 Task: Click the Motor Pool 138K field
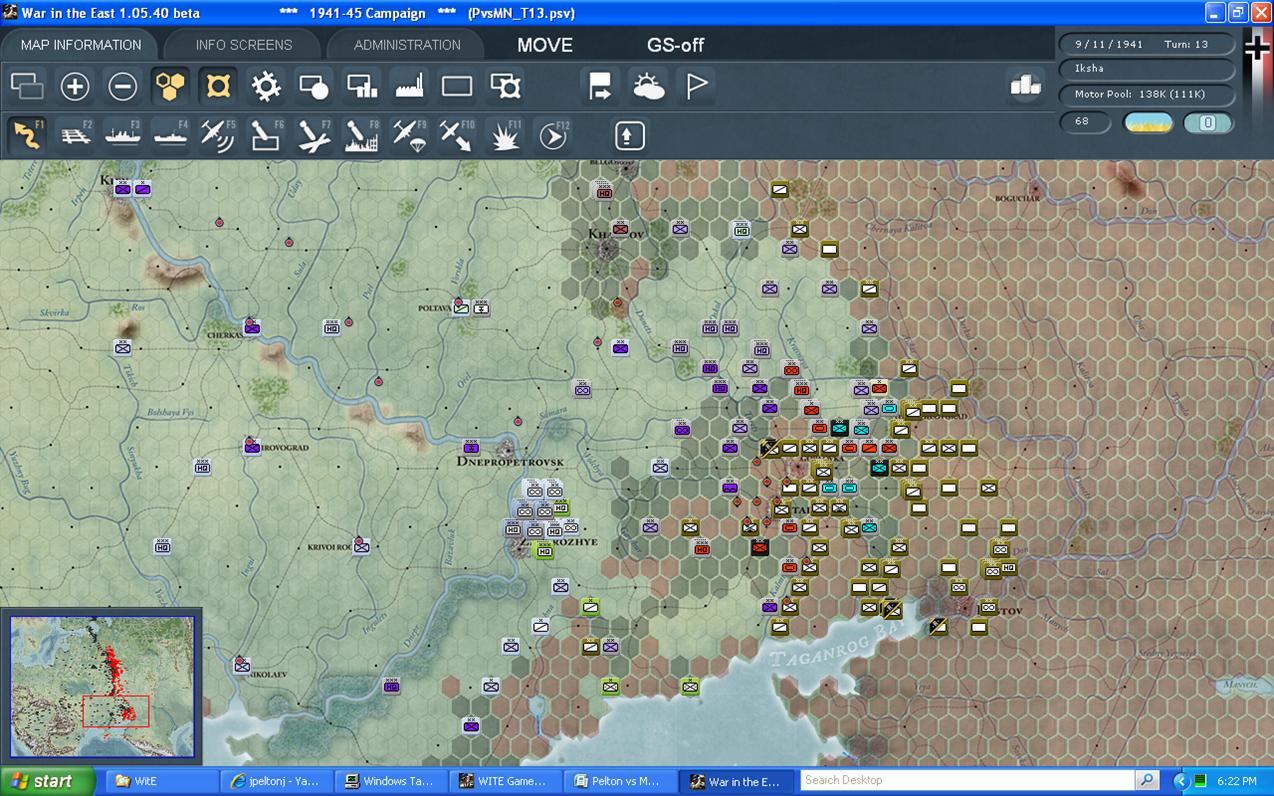1147,94
